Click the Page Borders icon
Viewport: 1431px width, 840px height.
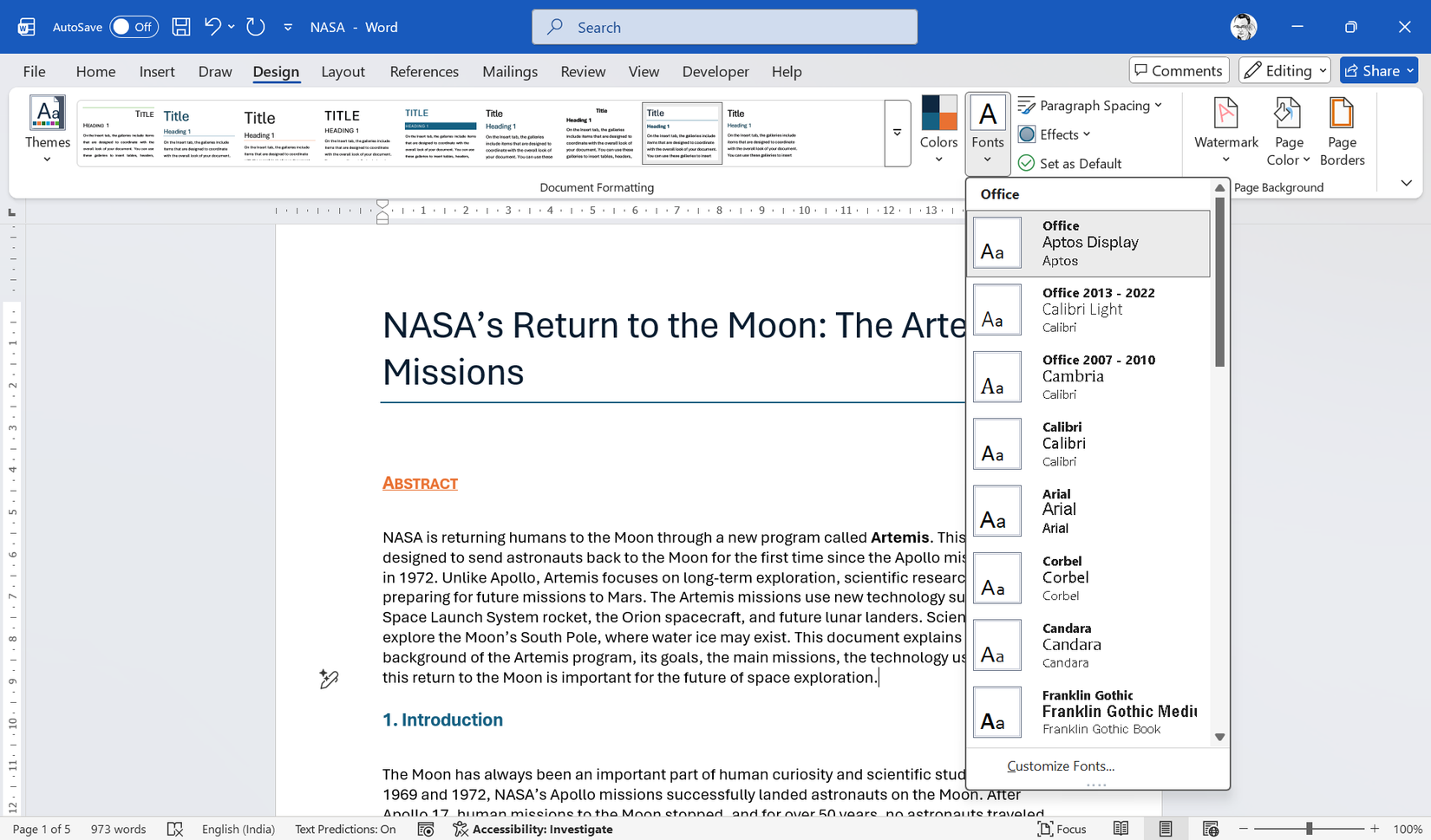(x=1342, y=130)
